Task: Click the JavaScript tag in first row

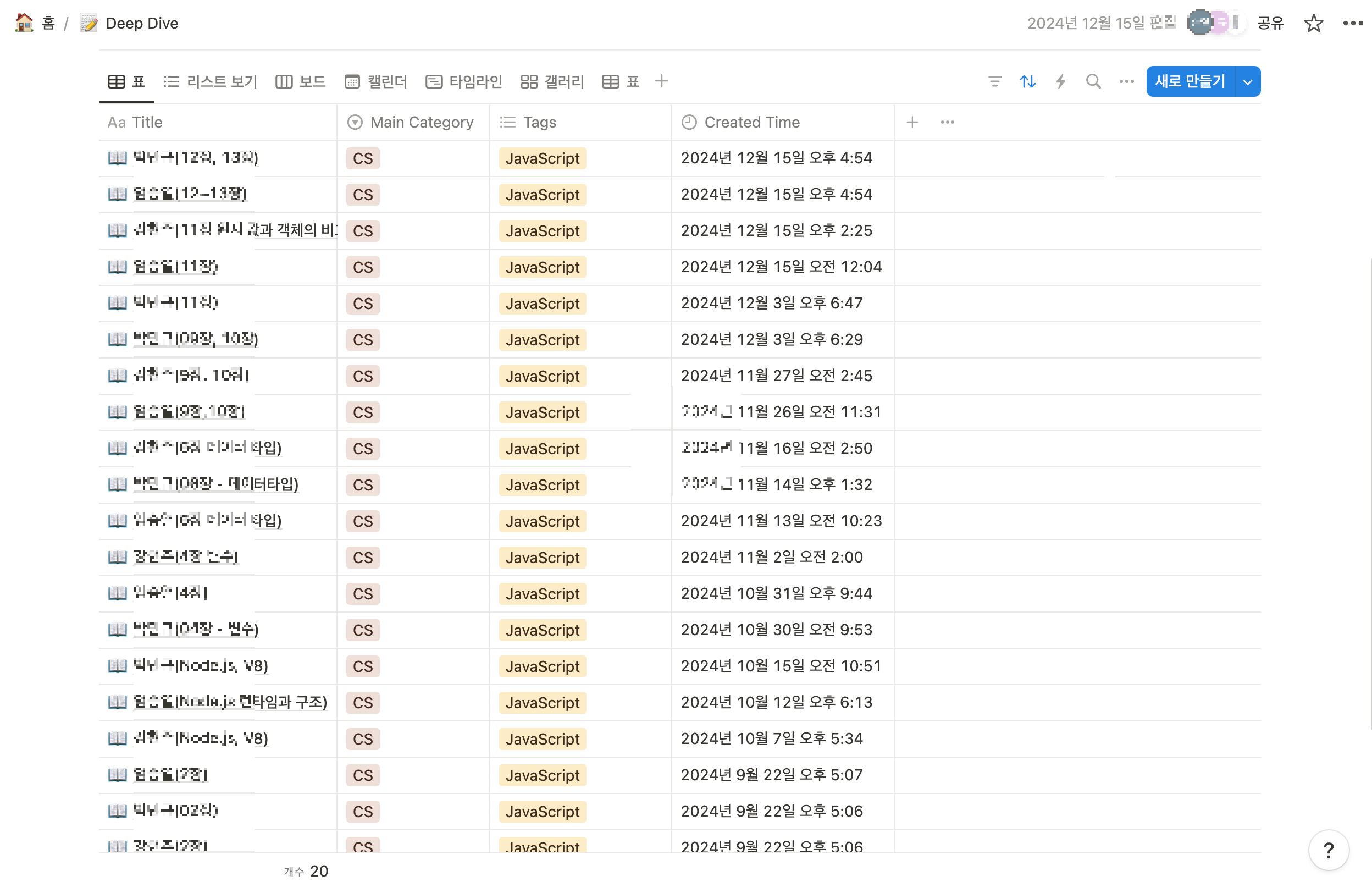Action: [x=542, y=158]
